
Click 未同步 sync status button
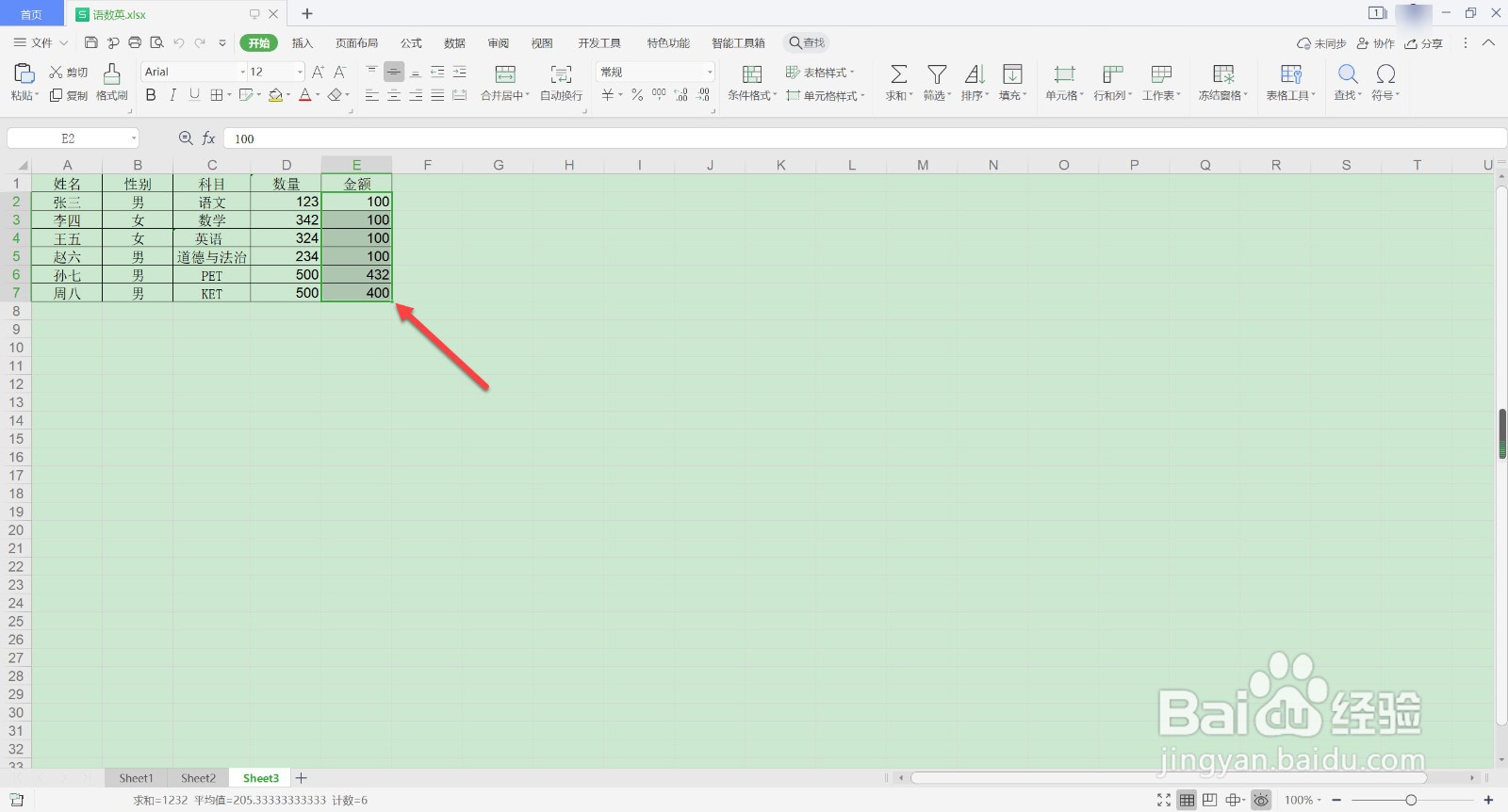(x=1321, y=43)
